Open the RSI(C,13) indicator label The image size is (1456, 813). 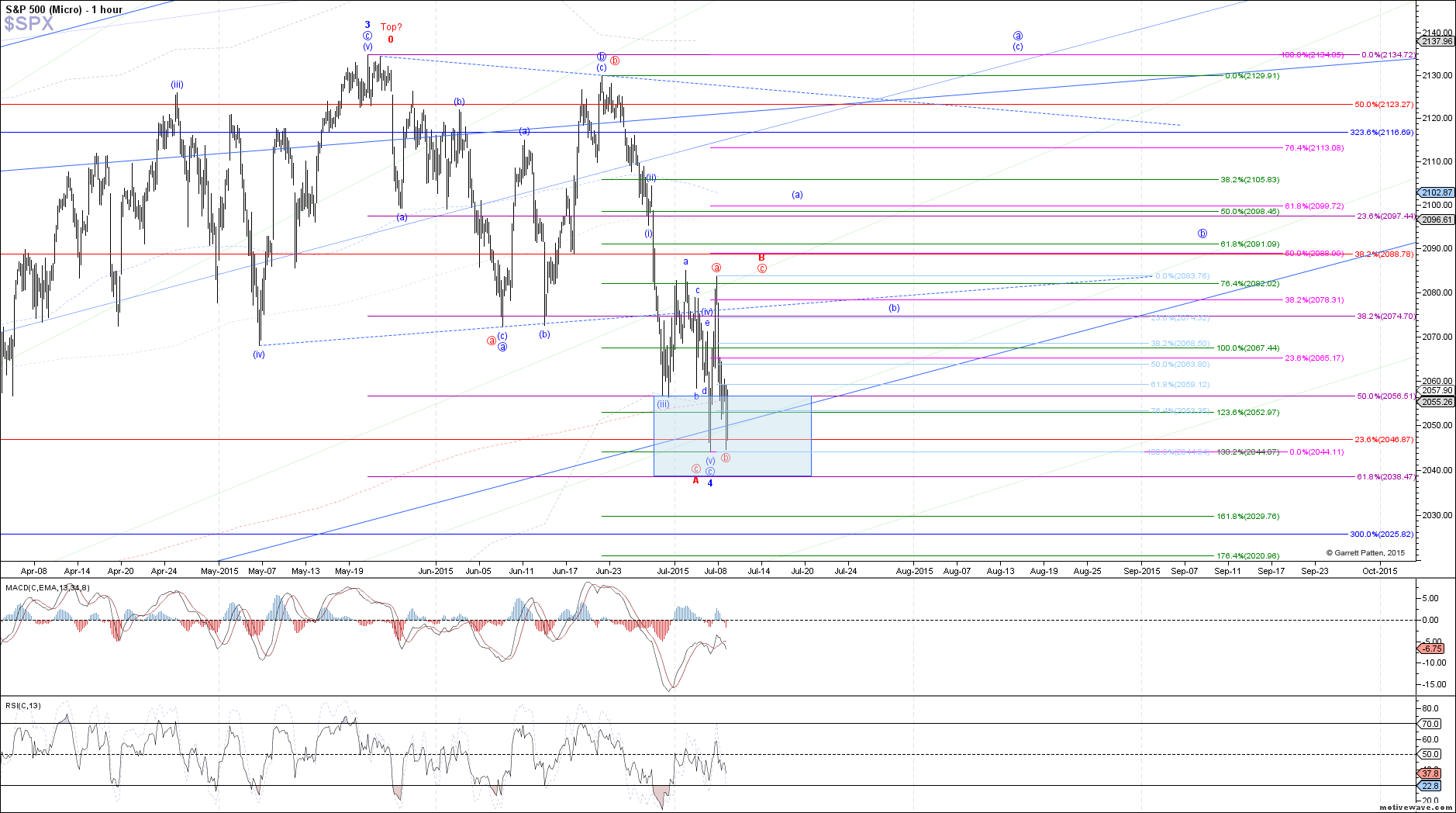[23, 705]
